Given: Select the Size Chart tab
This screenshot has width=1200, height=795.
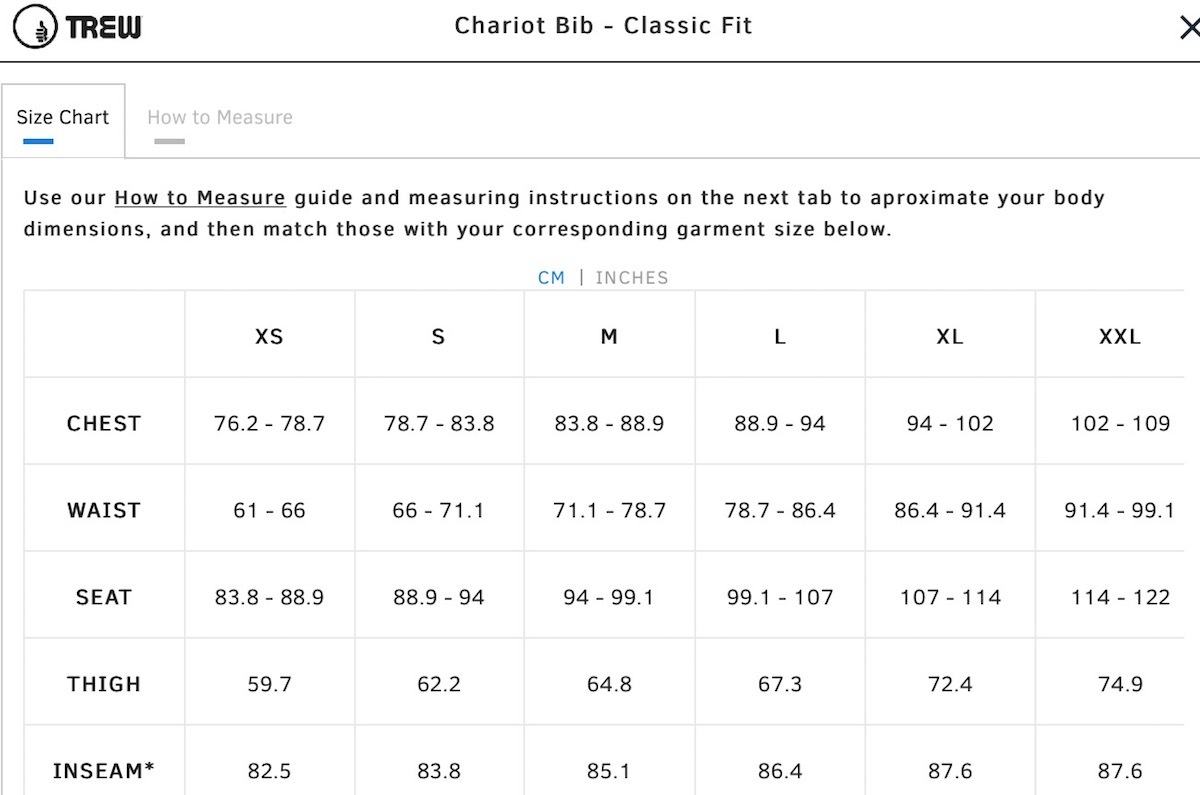Looking at the screenshot, I should pyautogui.click(x=63, y=118).
